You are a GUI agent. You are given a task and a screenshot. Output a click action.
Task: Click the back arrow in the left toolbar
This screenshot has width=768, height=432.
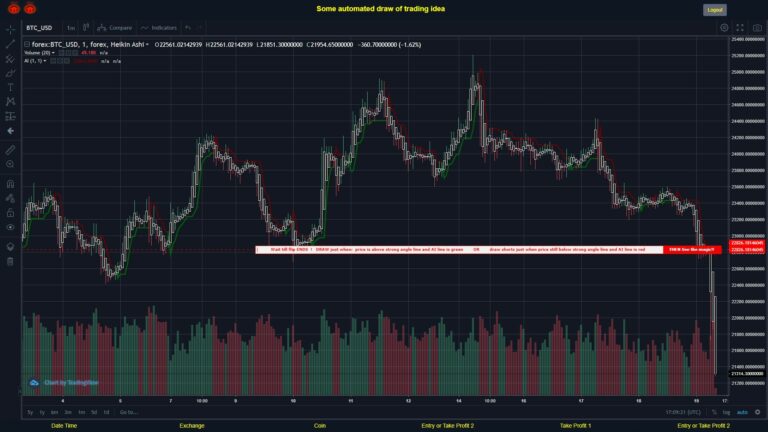point(10,131)
